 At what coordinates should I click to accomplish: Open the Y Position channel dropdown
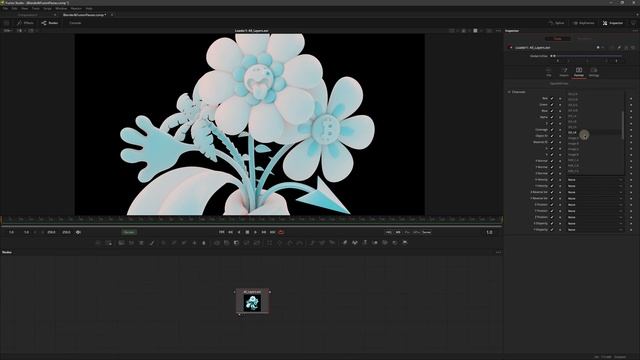click(x=595, y=211)
